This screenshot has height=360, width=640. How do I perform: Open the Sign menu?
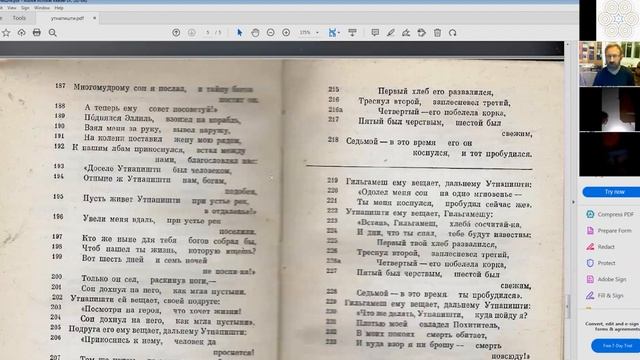click(x=25, y=8)
